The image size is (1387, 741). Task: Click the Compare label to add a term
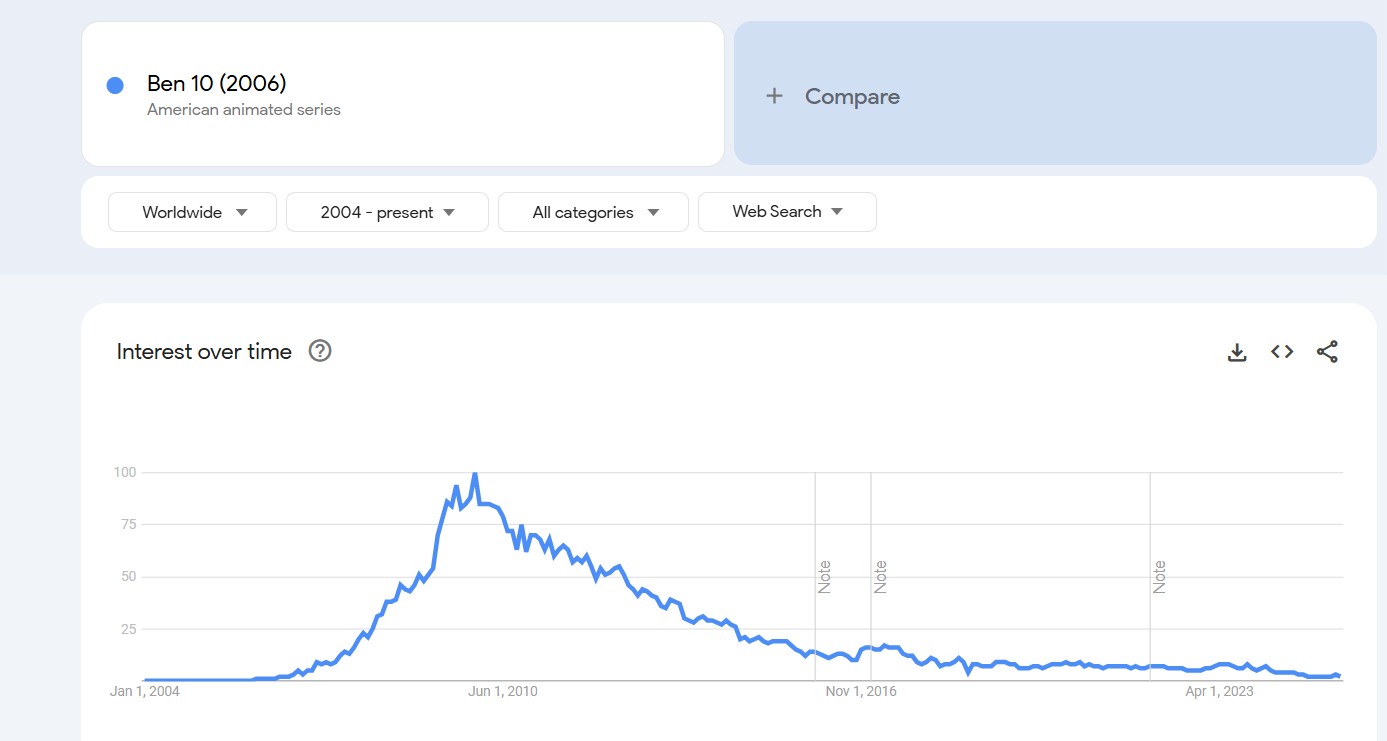852,96
